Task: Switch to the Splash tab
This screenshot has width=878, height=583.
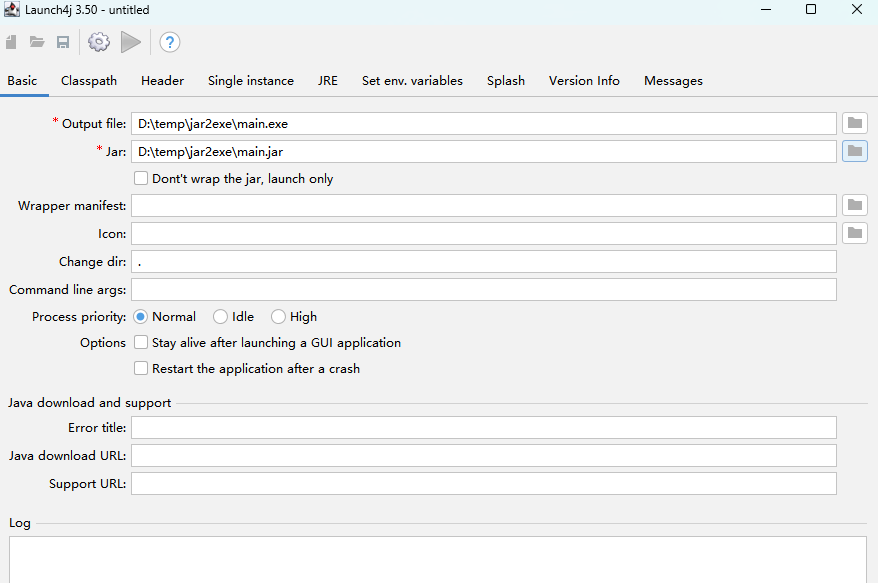Action: [506, 81]
